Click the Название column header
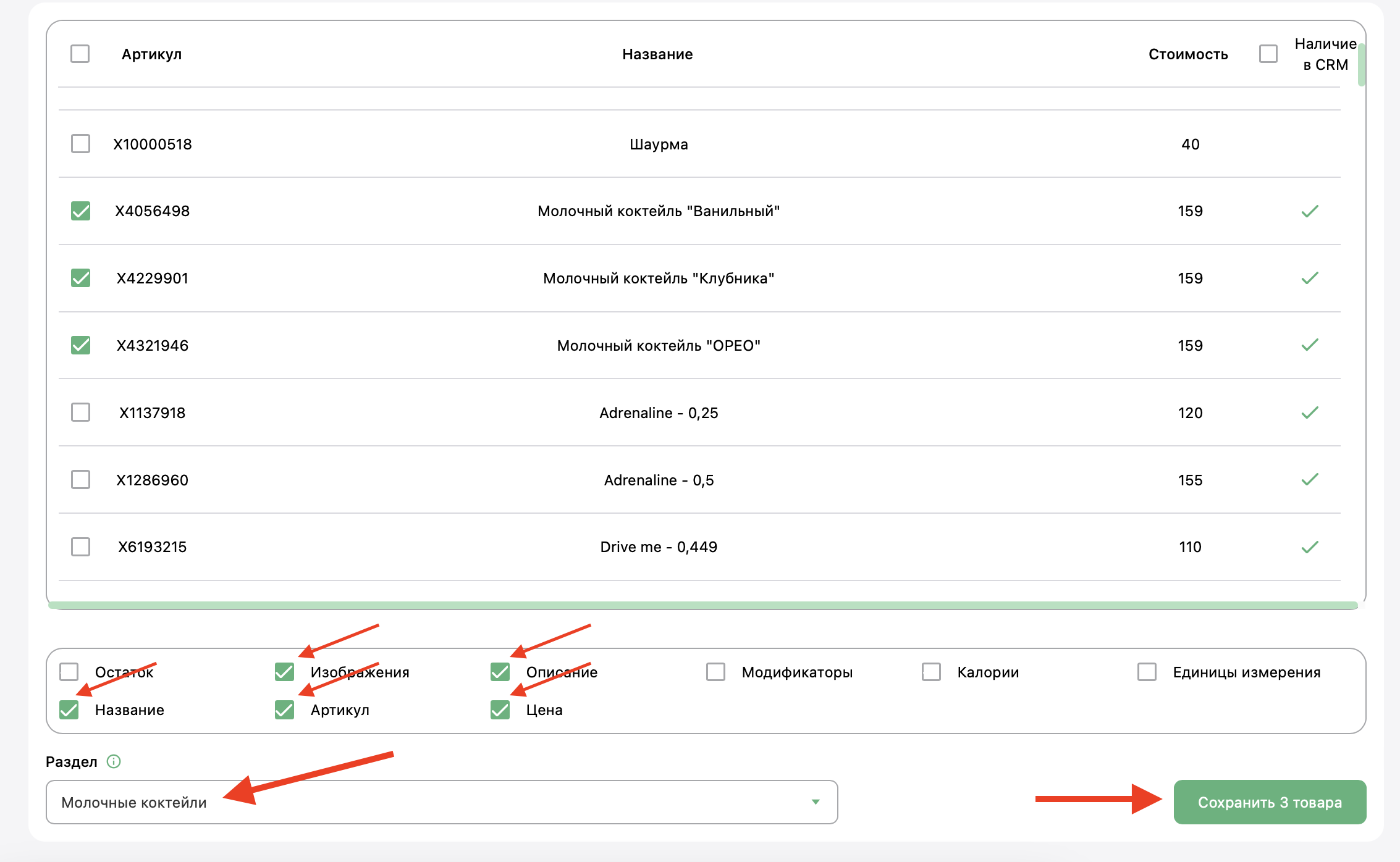 (x=657, y=54)
